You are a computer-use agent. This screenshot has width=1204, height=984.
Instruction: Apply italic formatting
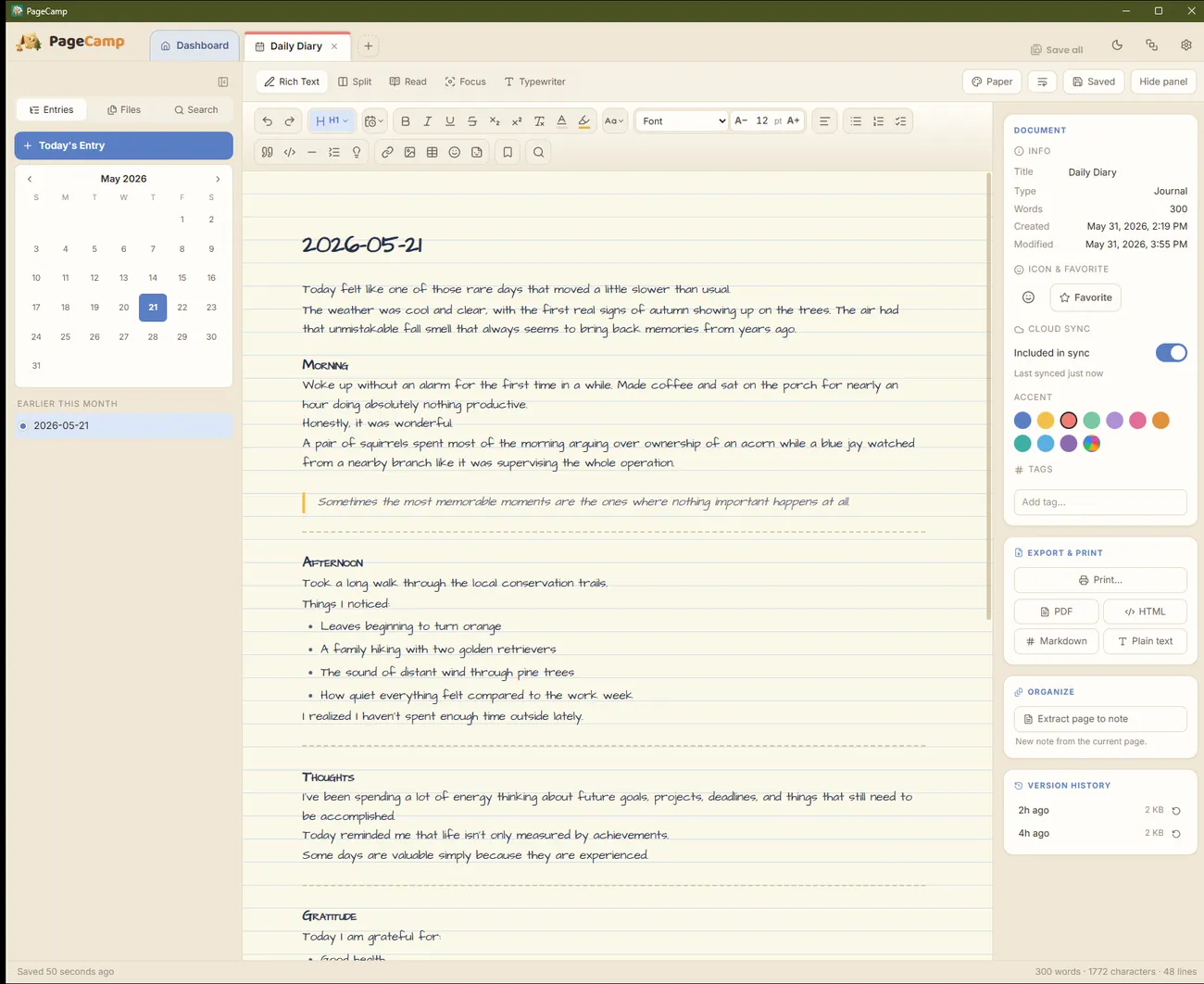[x=428, y=121]
